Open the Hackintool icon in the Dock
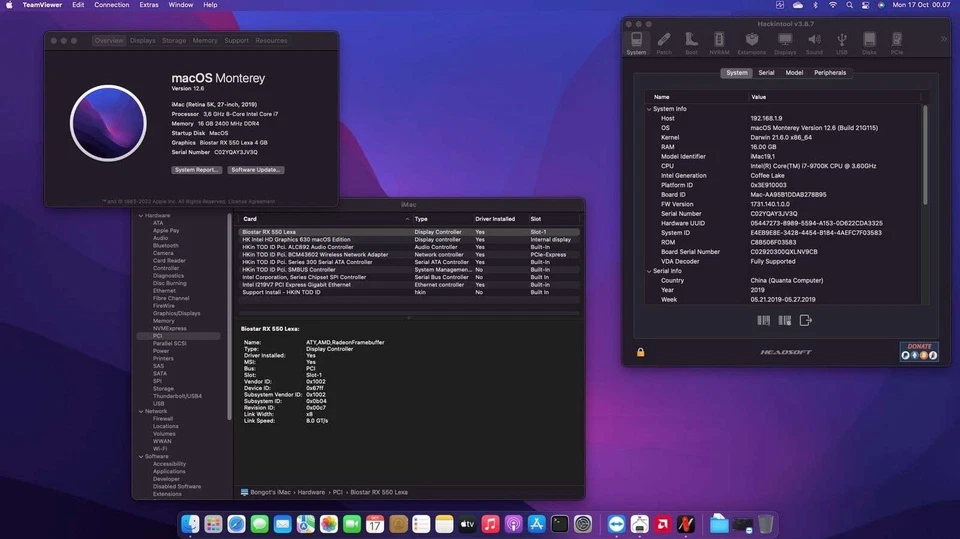Image resolution: width=960 pixels, height=539 pixels. click(x=686, y=524)
